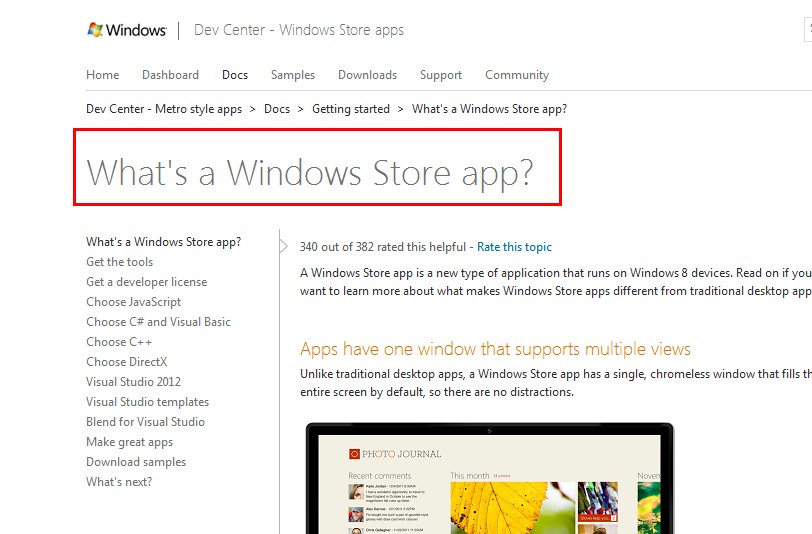
Task: Select Visual Studio templates in the sidebar
Action: coord(148,402)
